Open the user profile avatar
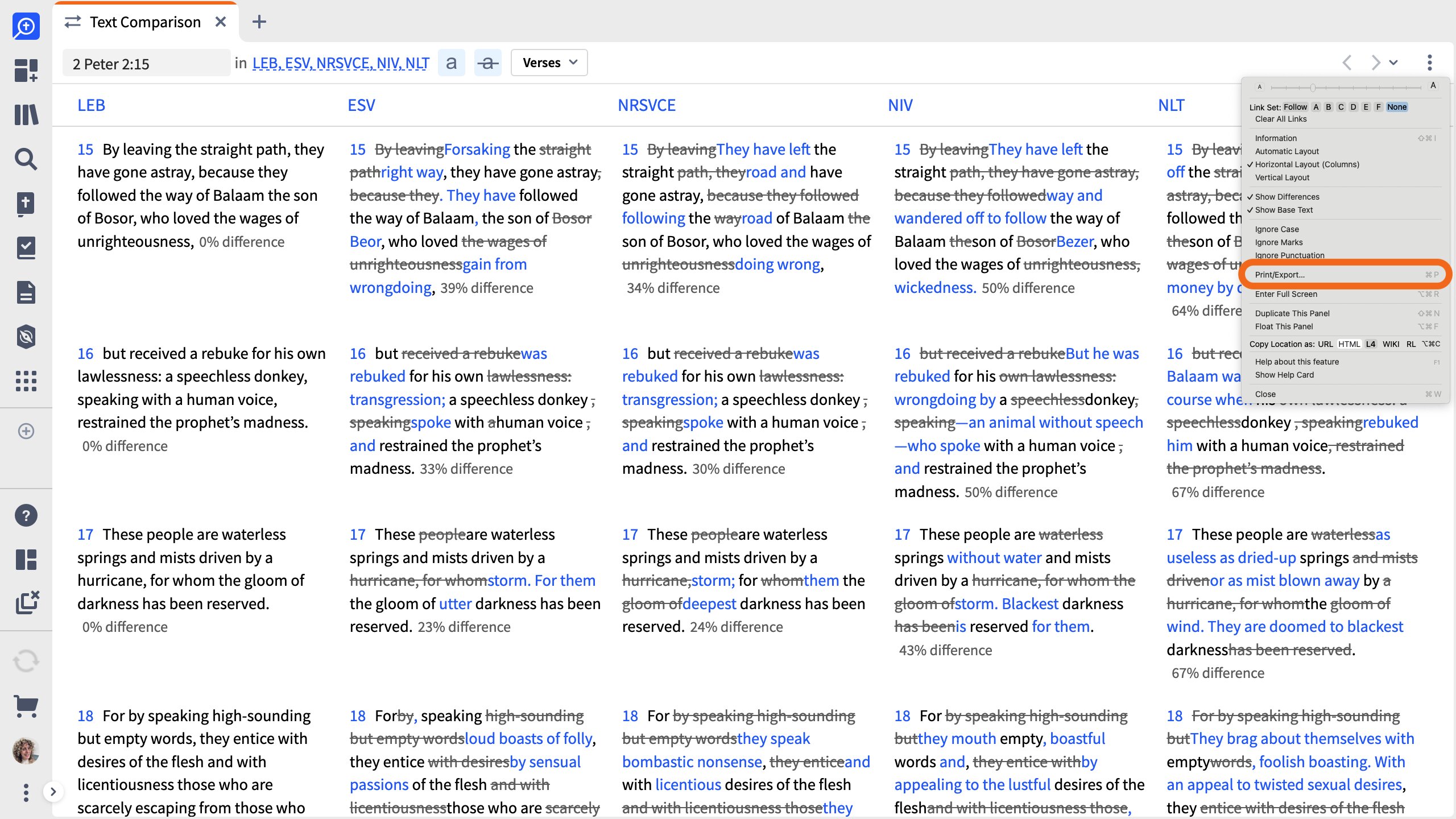Image resolution: width=1456 pixels, height=819 pixels. pos(26,750)
